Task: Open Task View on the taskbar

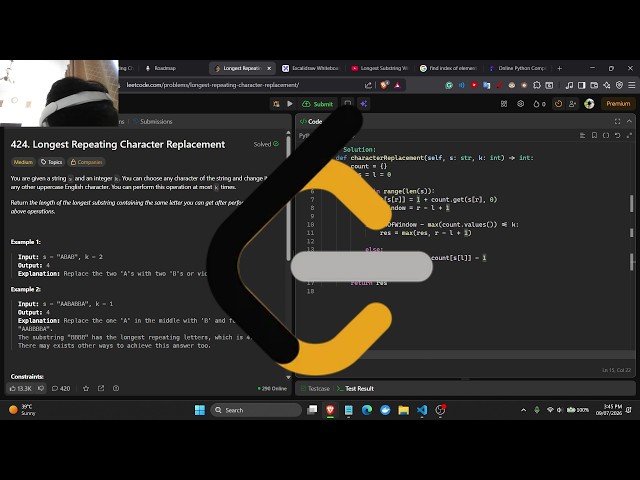Action: pyautogui.click(x=312, y=410)
